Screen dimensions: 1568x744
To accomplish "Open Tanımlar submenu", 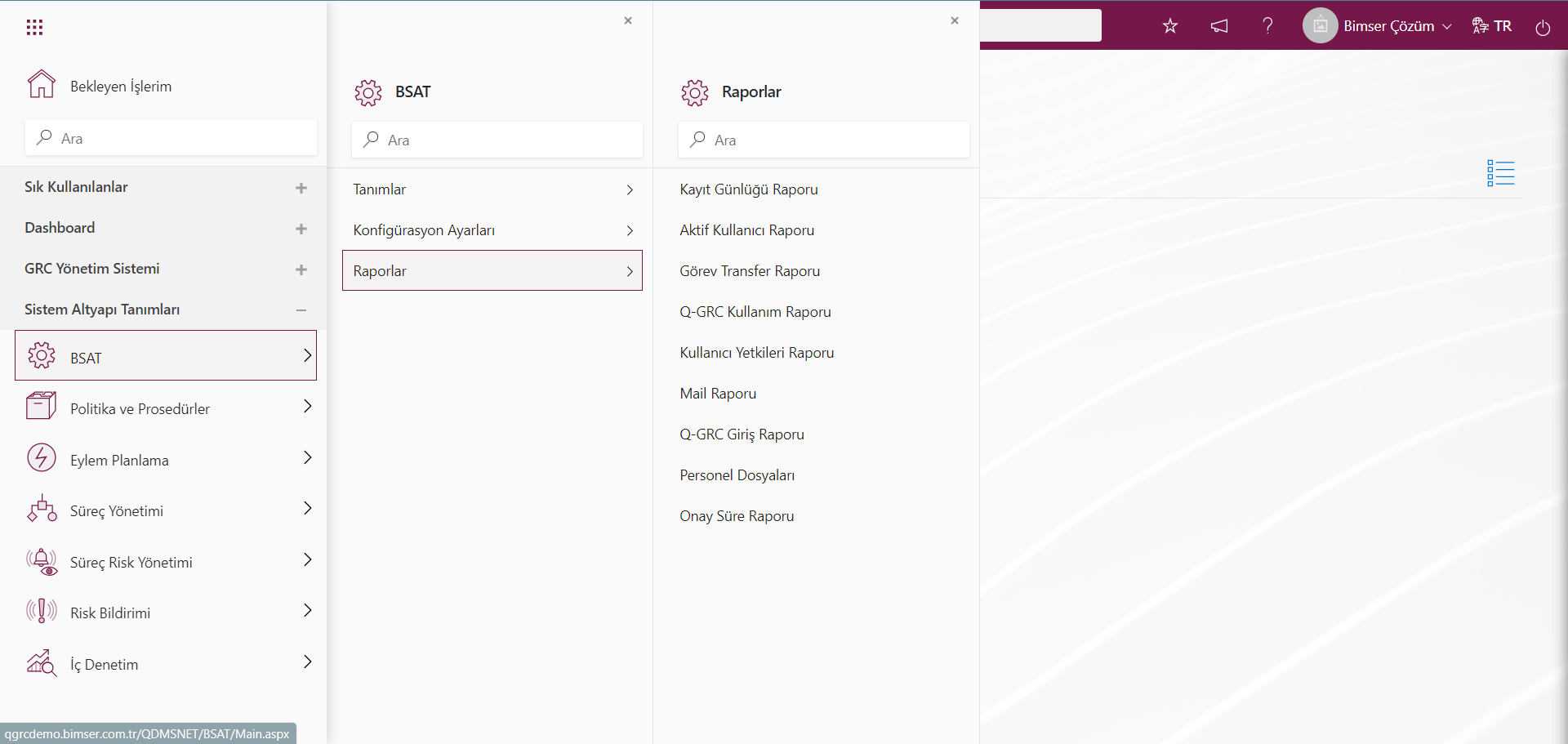I will pos(492,189).
